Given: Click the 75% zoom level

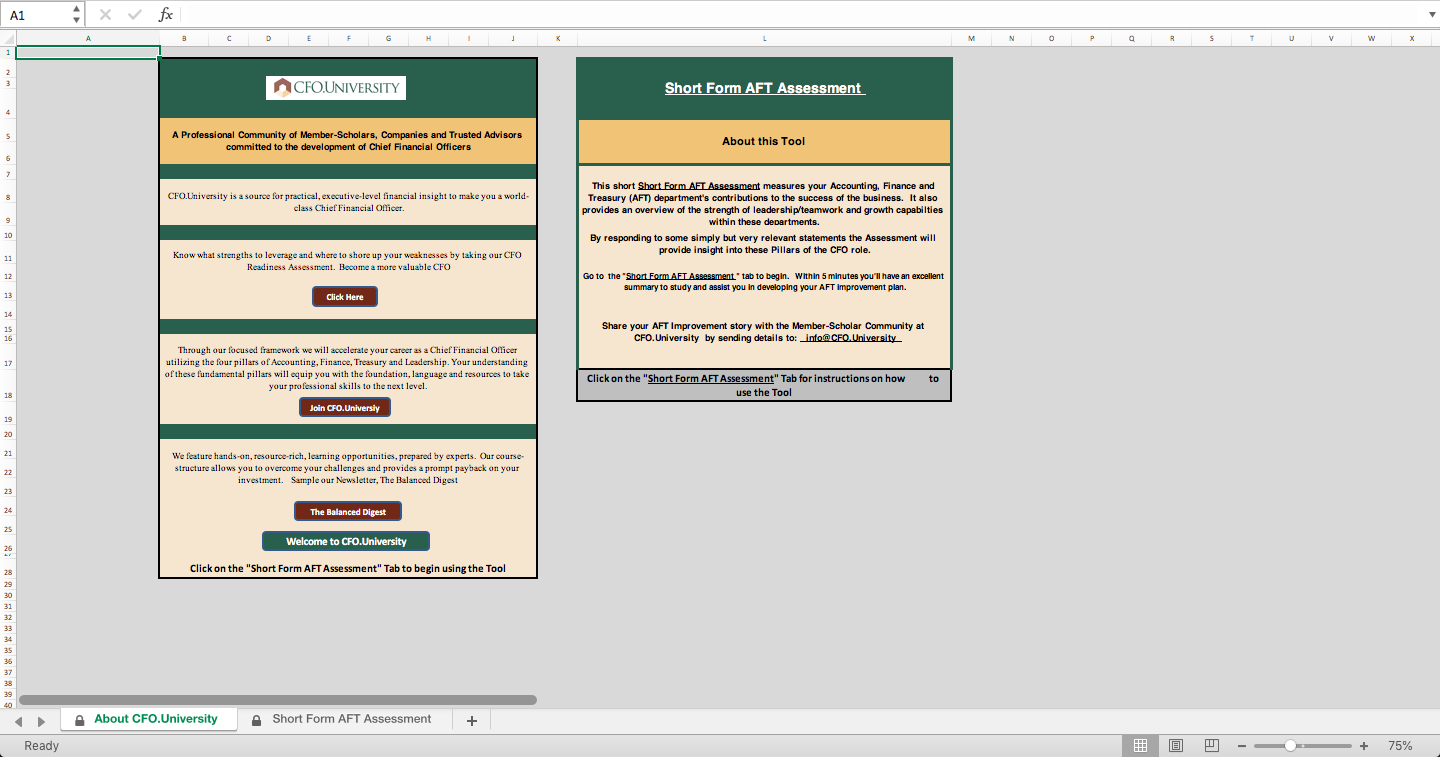Looking at the screenshot, I should click(x=1400, y=746).
